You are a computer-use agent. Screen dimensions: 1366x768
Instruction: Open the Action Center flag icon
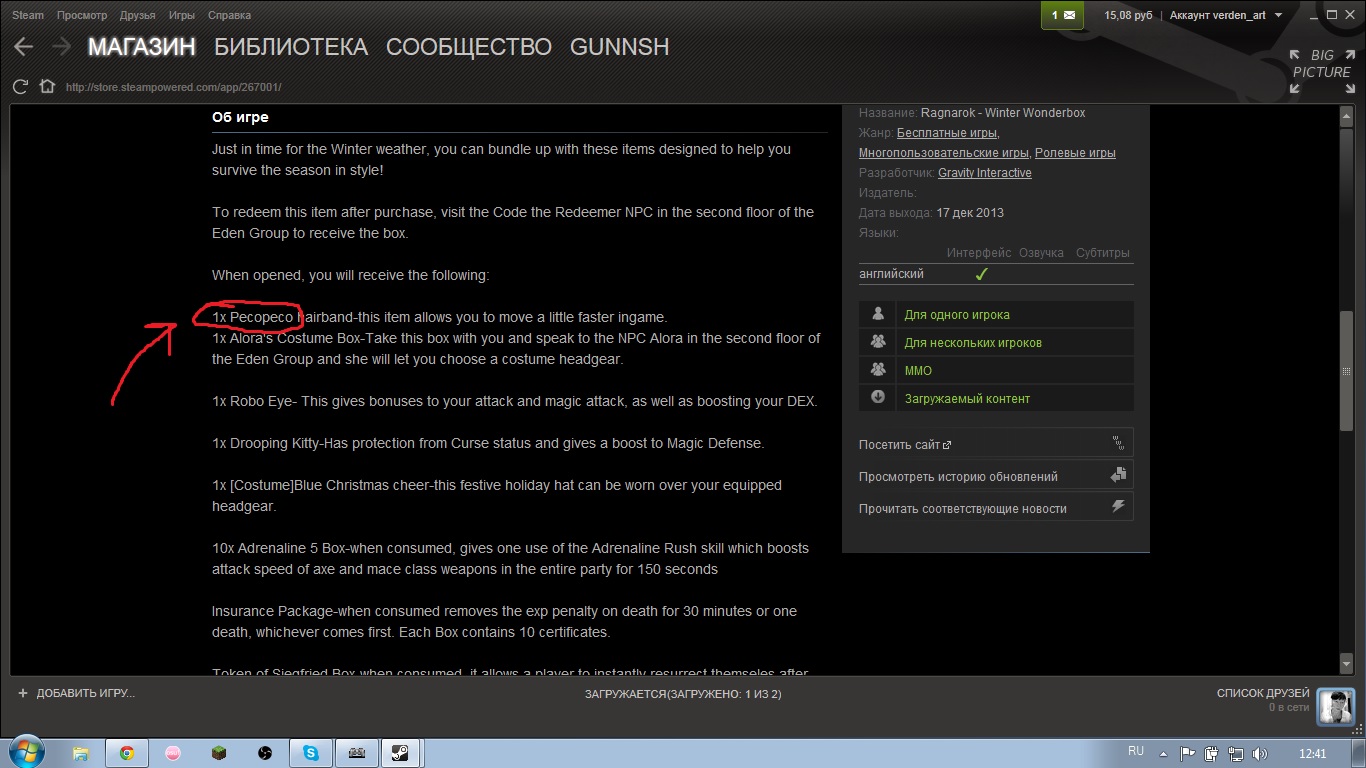(1188, 754)
